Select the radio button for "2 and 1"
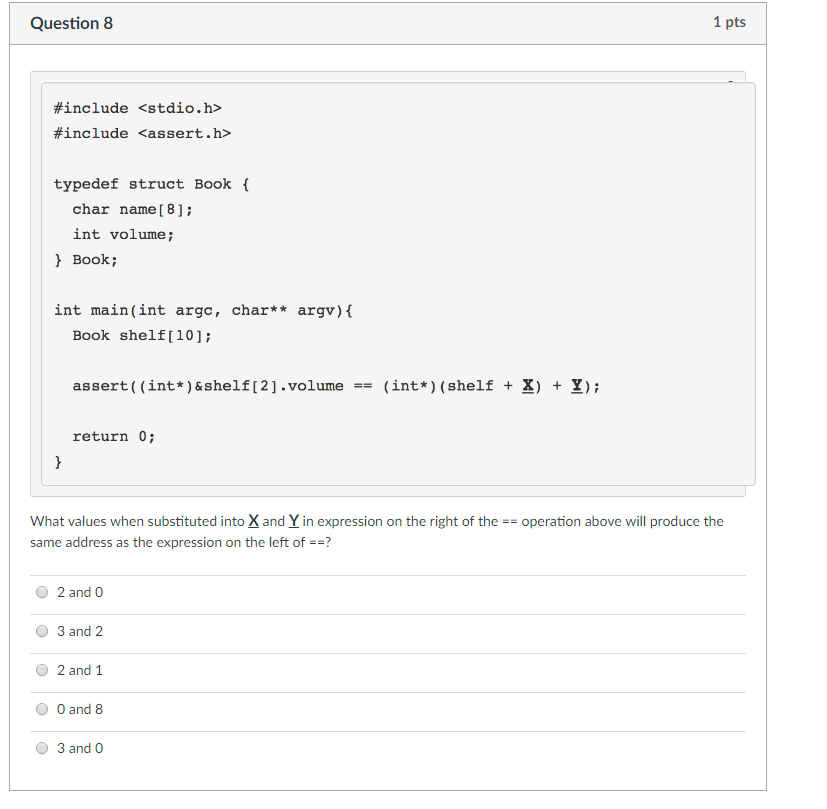 [x=42, y=670]
